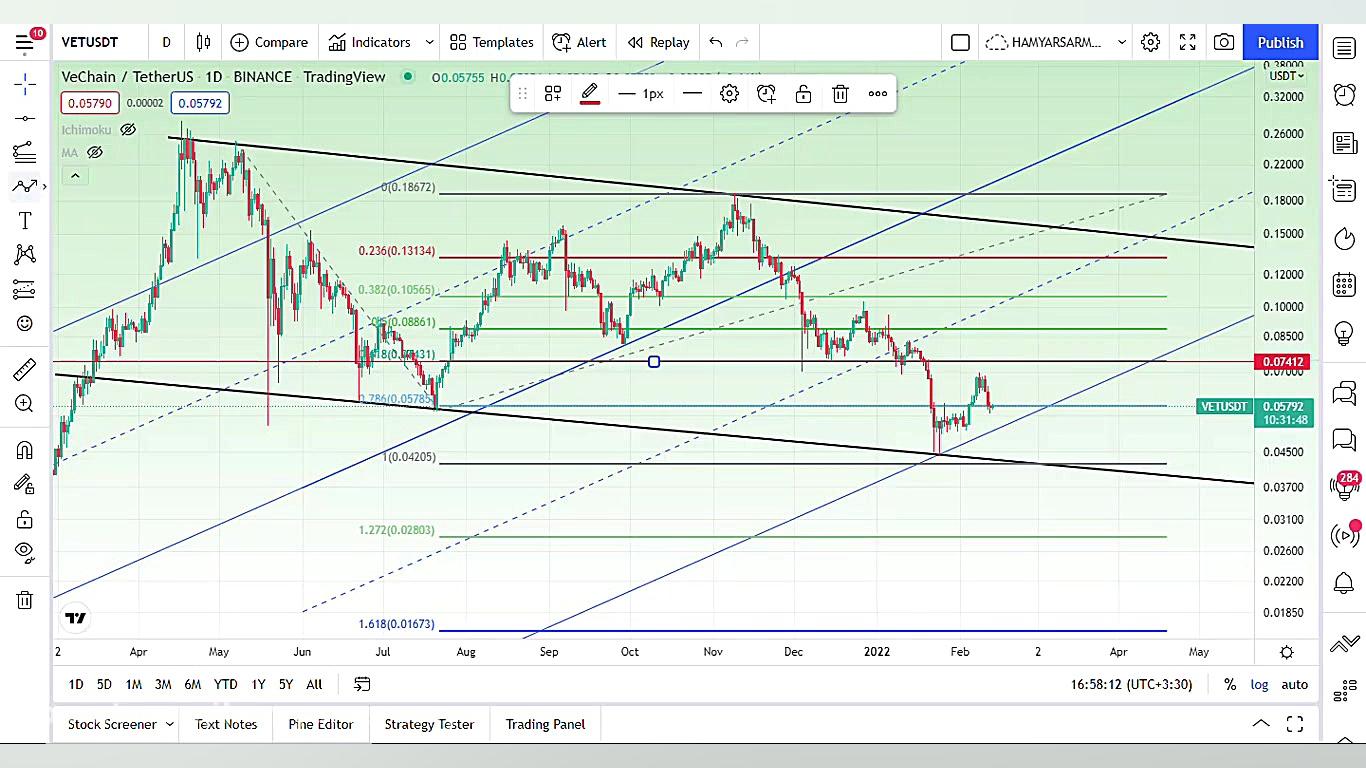The image size is (1366, 768).
Task: Maximize the bottom panel
Action: coord(1295,724)
